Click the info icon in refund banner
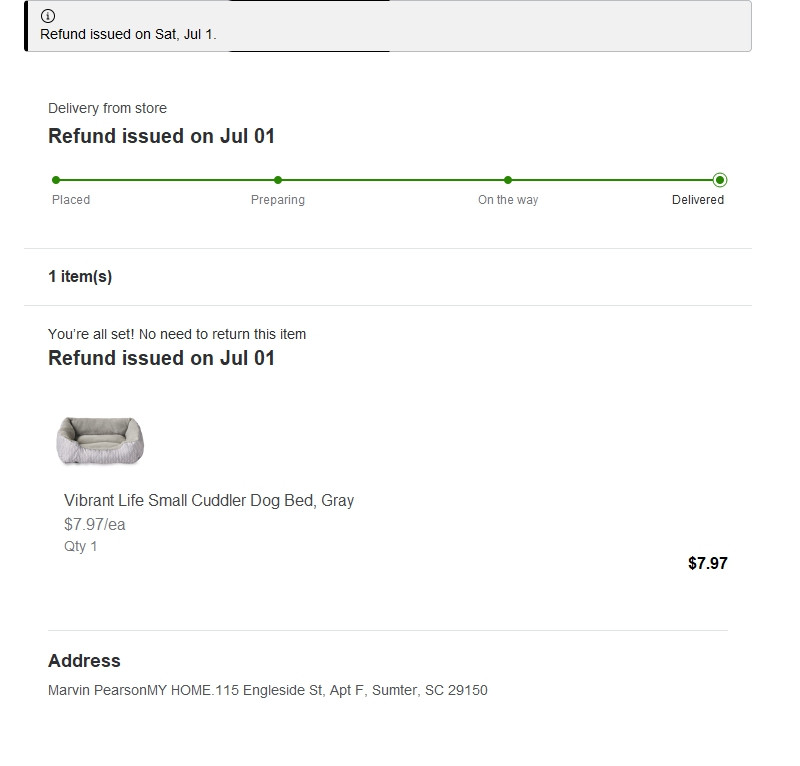Viewport: 800px width, 766px height. coord(48,16)
